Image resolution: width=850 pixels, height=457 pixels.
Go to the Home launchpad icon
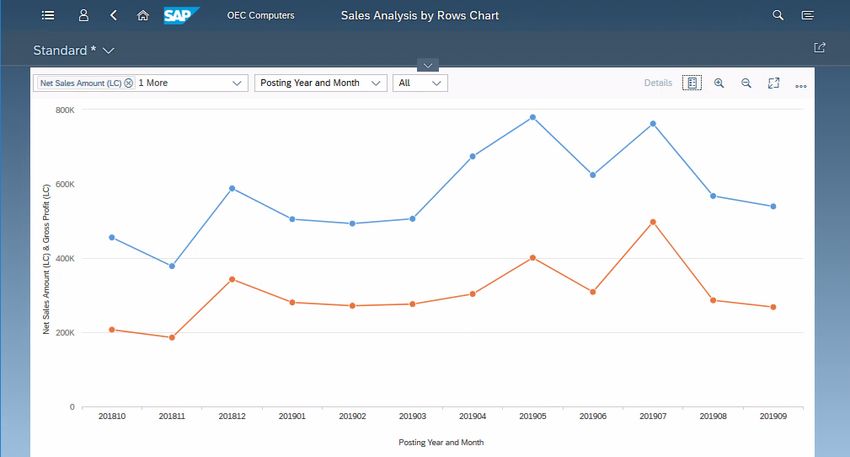[143, 16]
